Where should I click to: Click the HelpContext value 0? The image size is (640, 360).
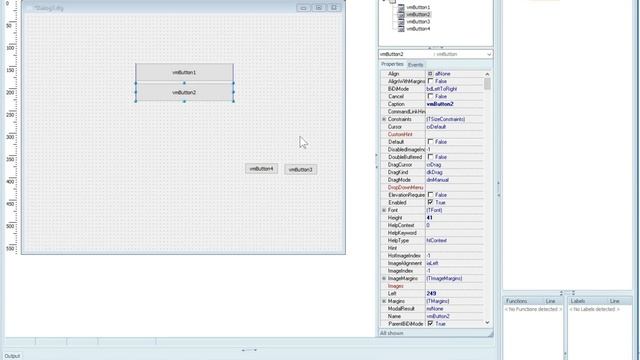[428, 225]
